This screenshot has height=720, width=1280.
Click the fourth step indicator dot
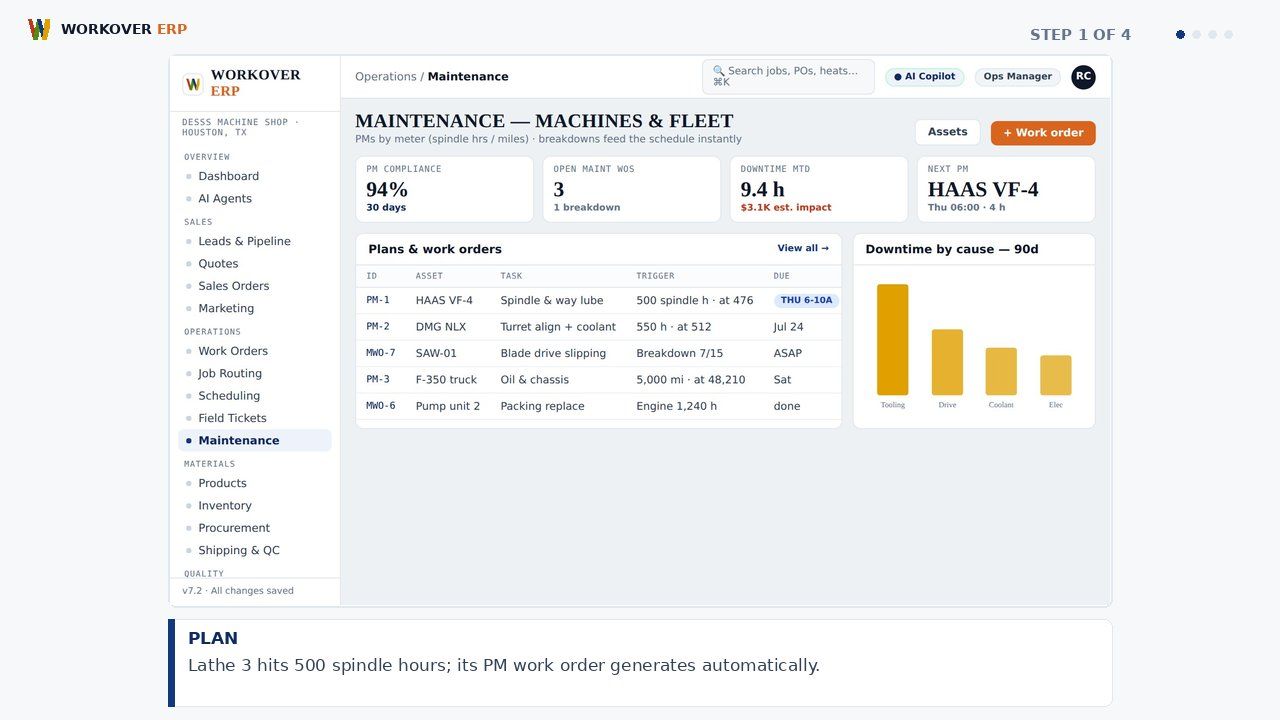point(1228,35)
